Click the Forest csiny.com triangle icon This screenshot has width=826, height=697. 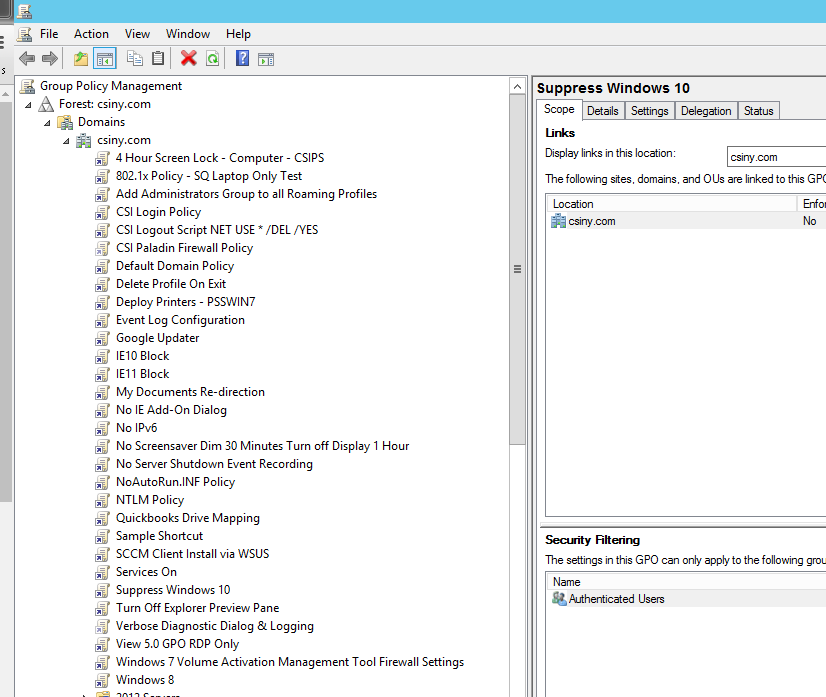(x=46, y=104)
